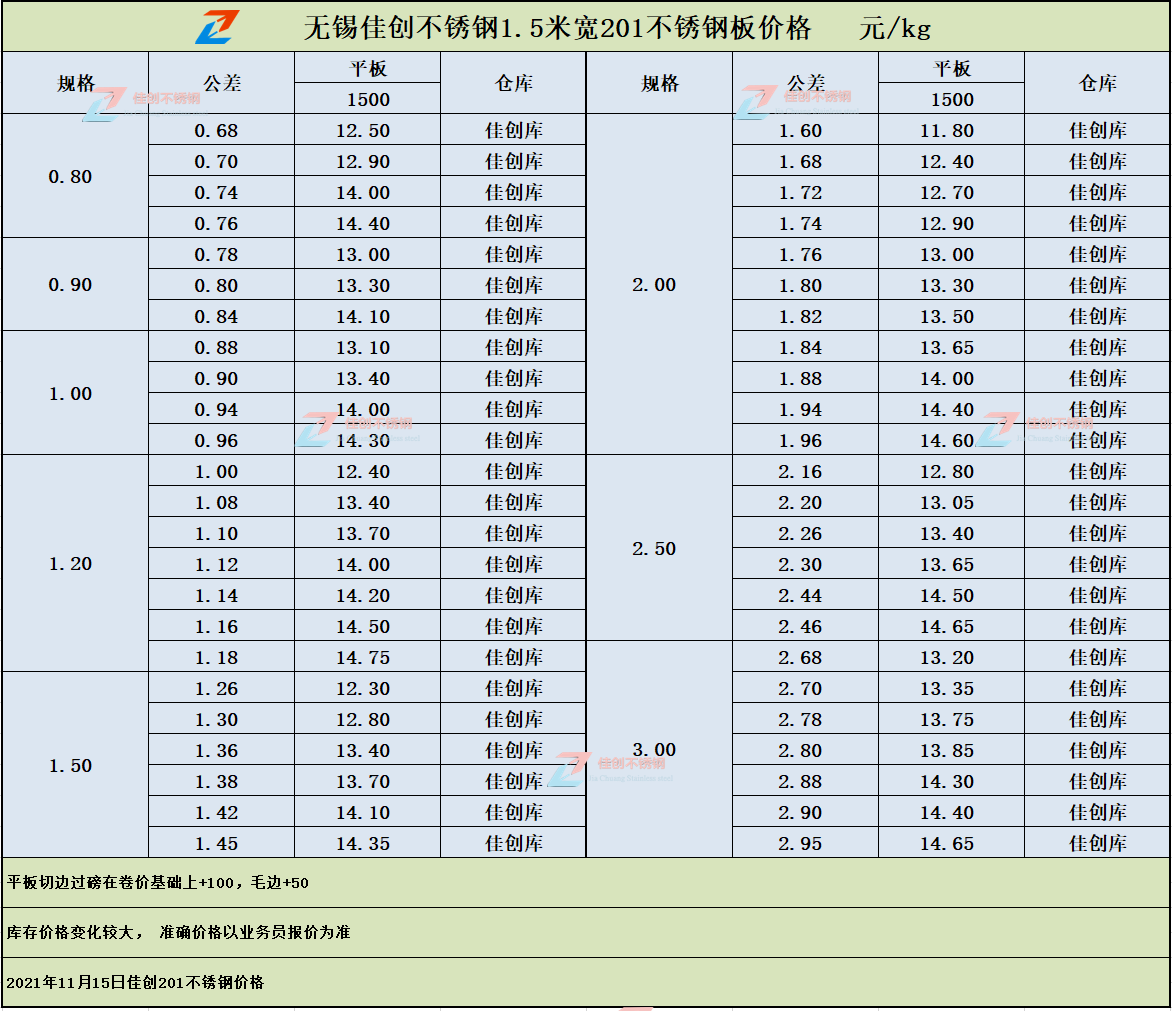This screenshot has height=1011, width=1172.
Task: Click the 公差 tolerance value 0.68
Action: (216, 131)
